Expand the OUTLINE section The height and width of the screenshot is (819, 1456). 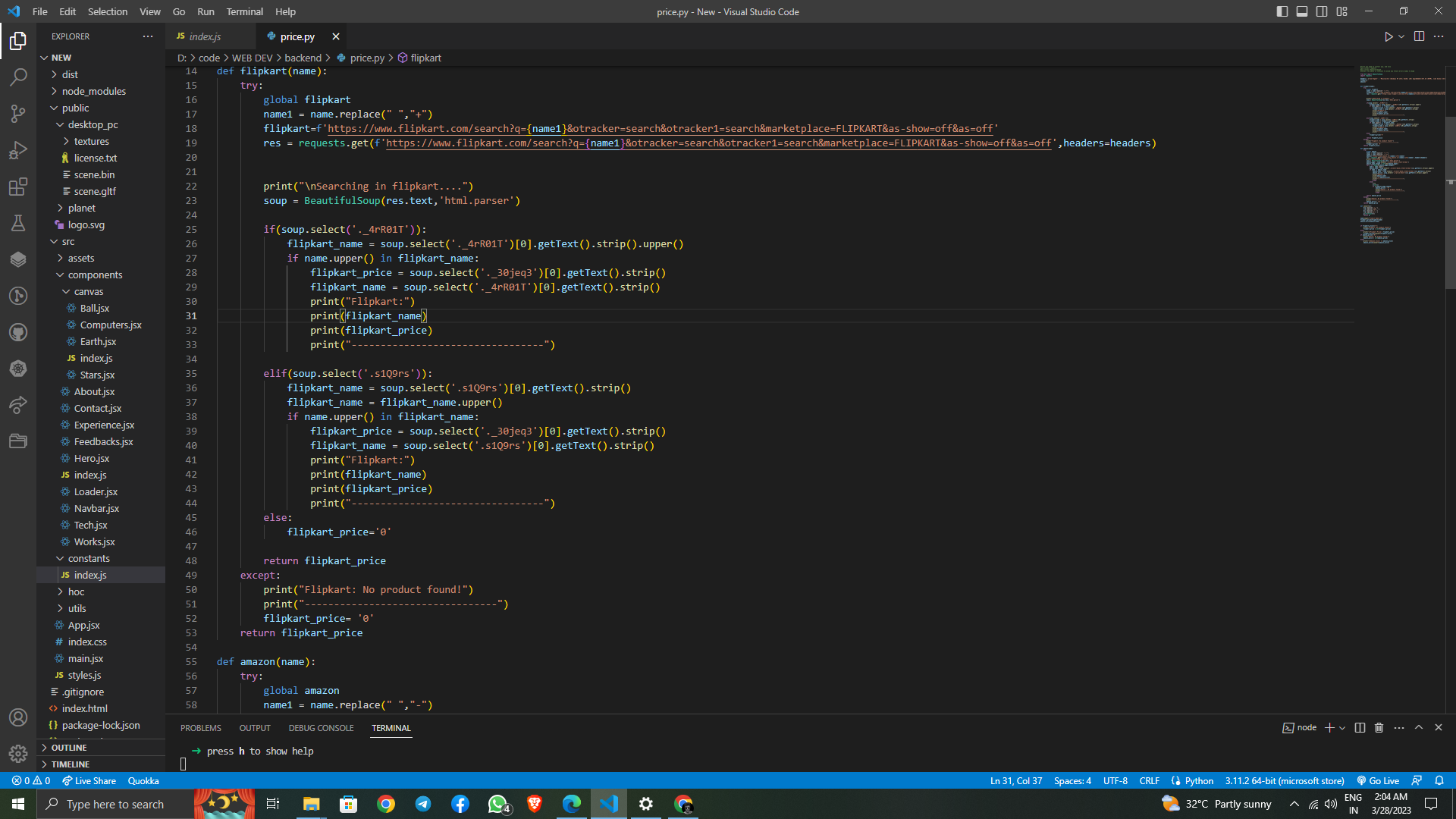coord(69,748)
